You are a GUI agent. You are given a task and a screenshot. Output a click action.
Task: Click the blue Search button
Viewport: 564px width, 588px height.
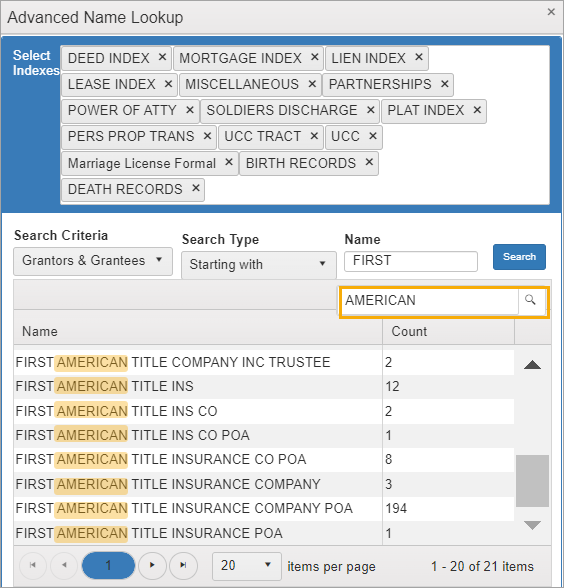[x=519, y=257]
